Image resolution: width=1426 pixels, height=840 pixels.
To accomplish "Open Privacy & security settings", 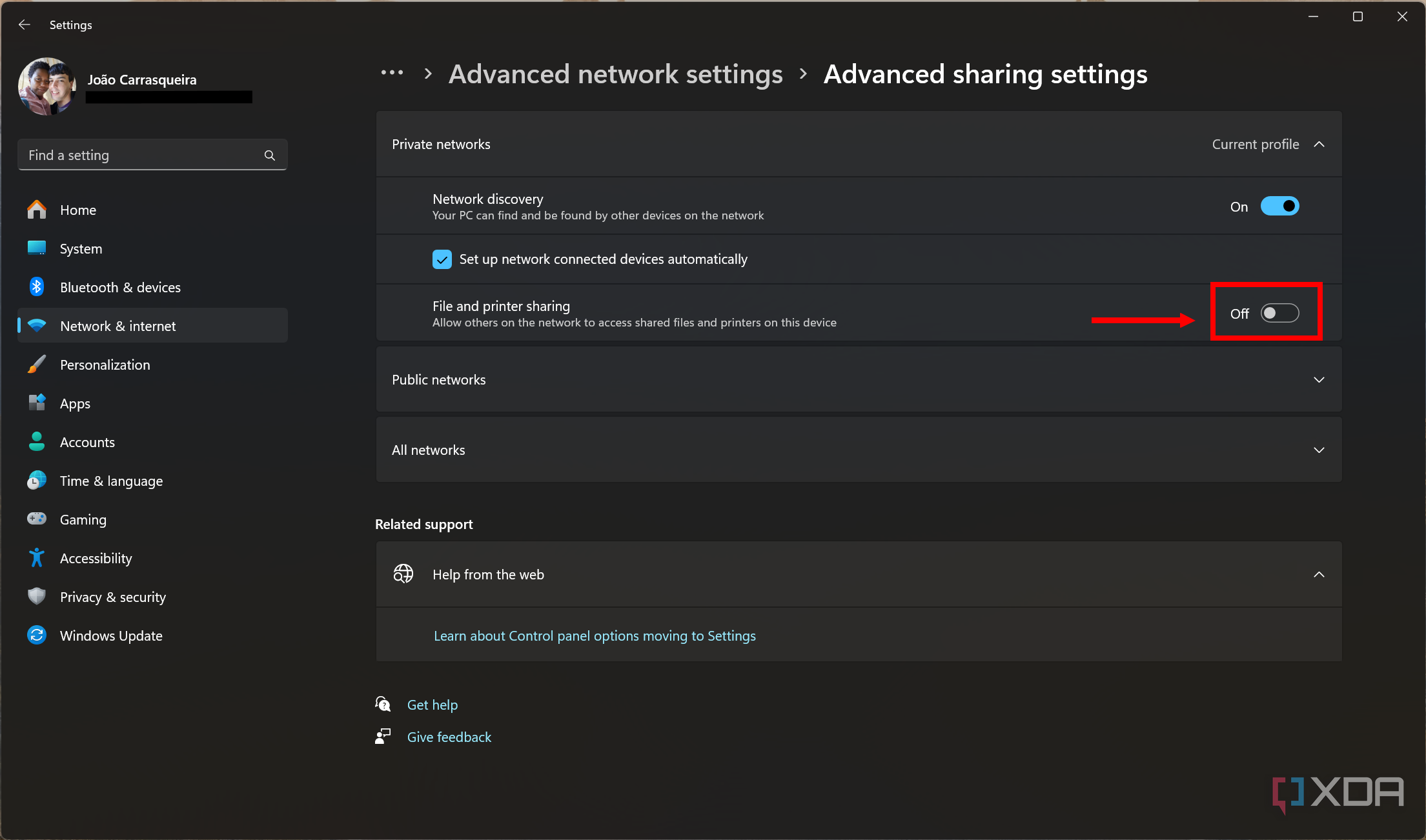I will tap(152, 597).
